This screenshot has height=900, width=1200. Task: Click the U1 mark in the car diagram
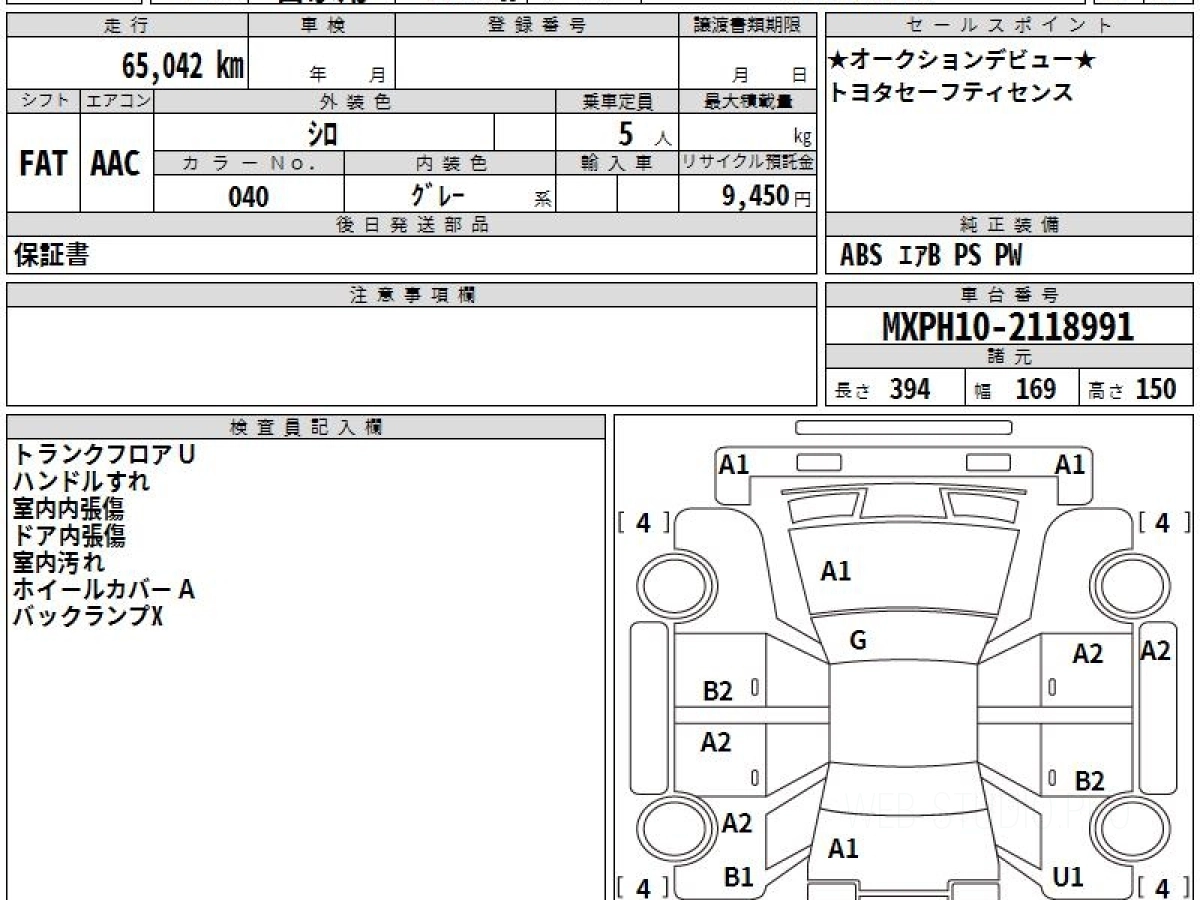pos(1069,877)
